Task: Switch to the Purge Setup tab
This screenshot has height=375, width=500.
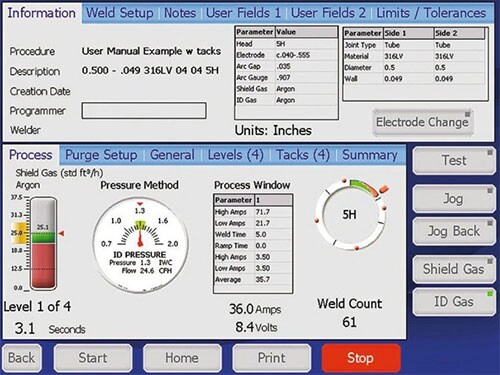Action: pyautogui.click(x=101, y=155)
